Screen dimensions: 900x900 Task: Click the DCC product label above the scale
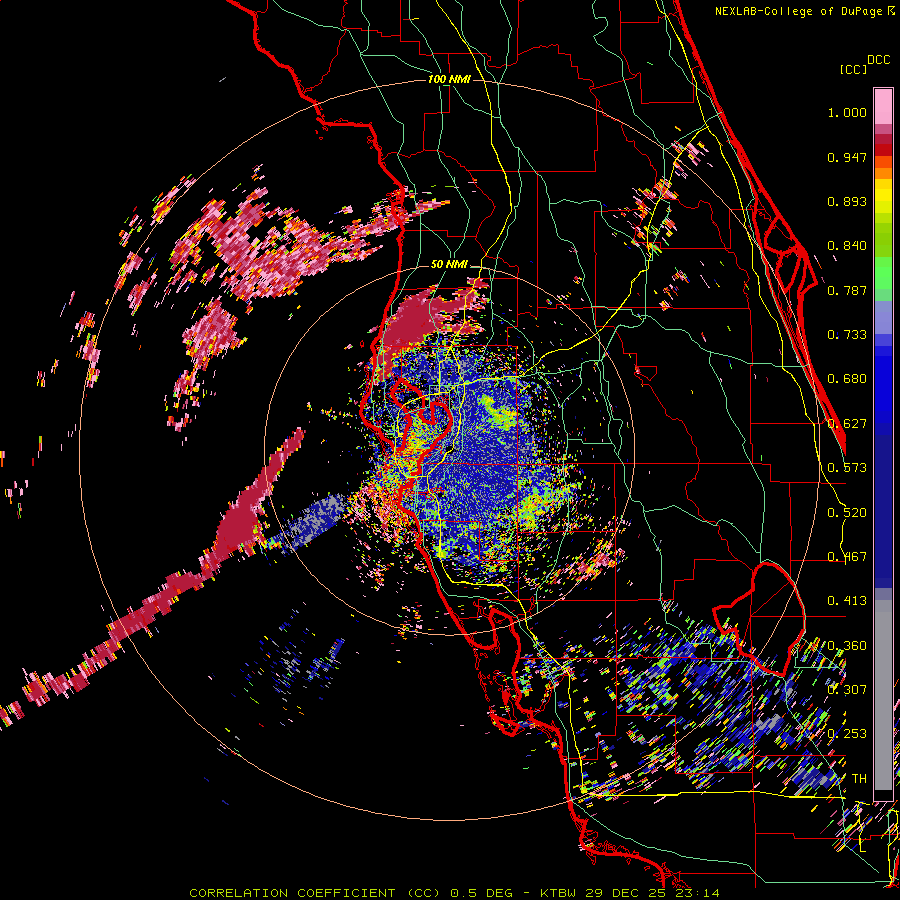879,59
